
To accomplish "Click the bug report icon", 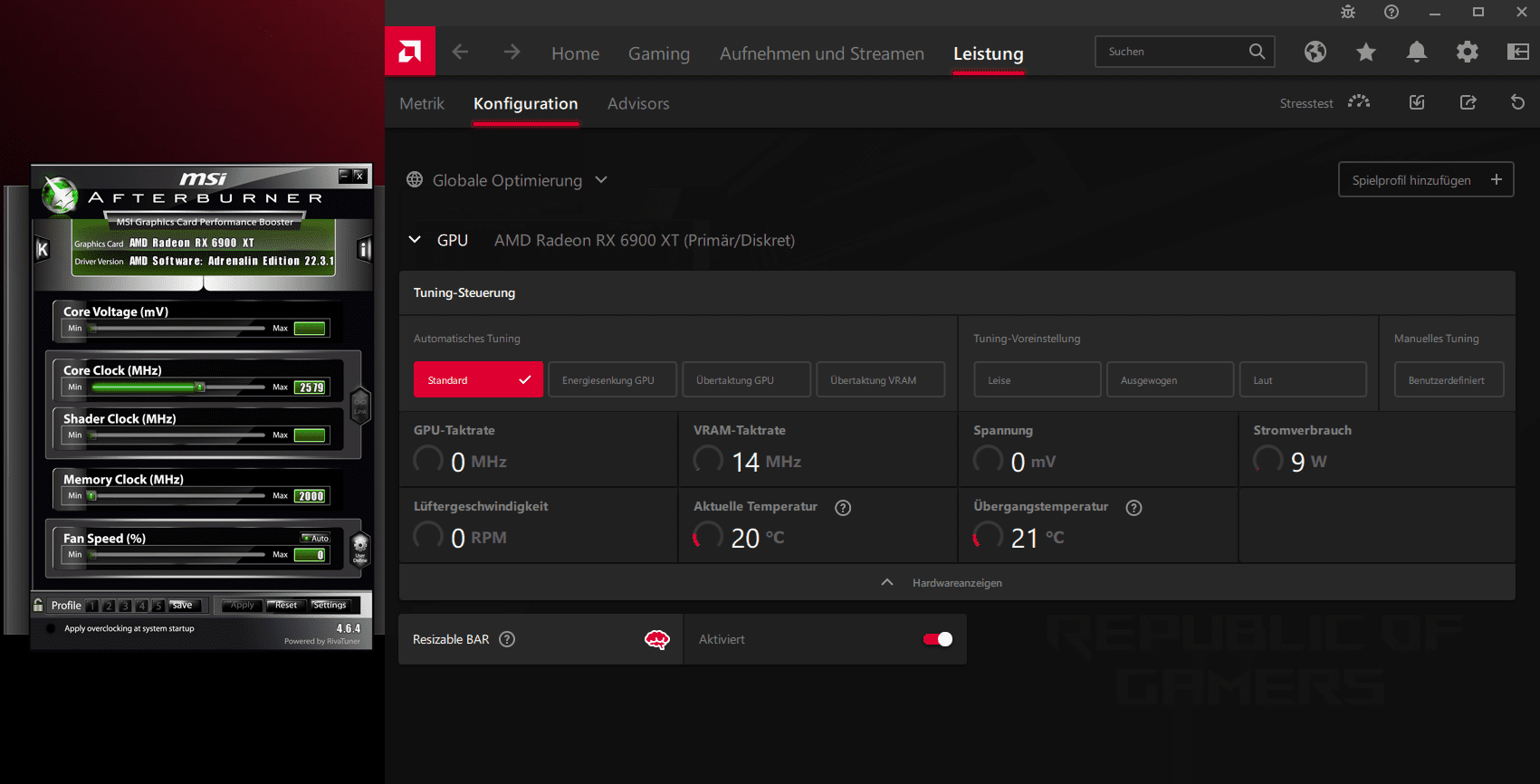I will click(1348, 12).
